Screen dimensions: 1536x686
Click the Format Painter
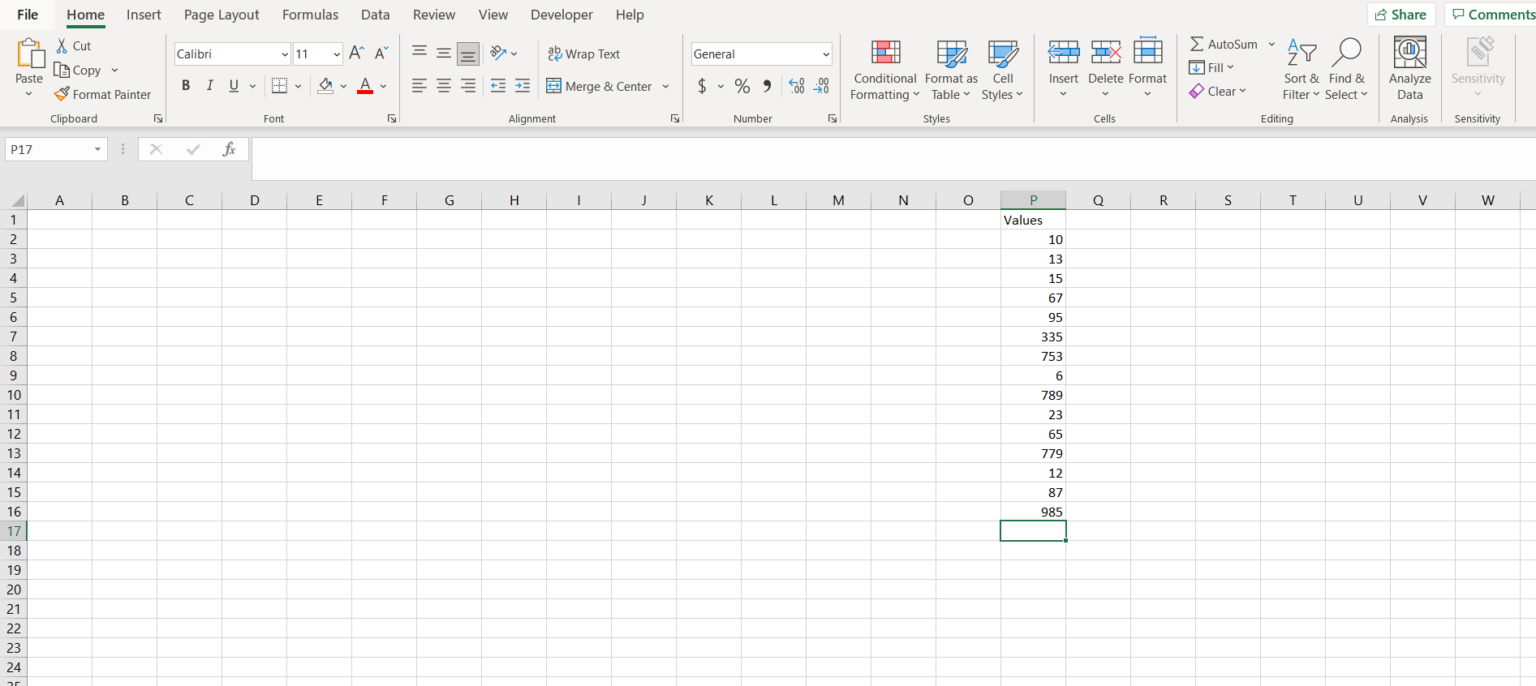(103, 94)
